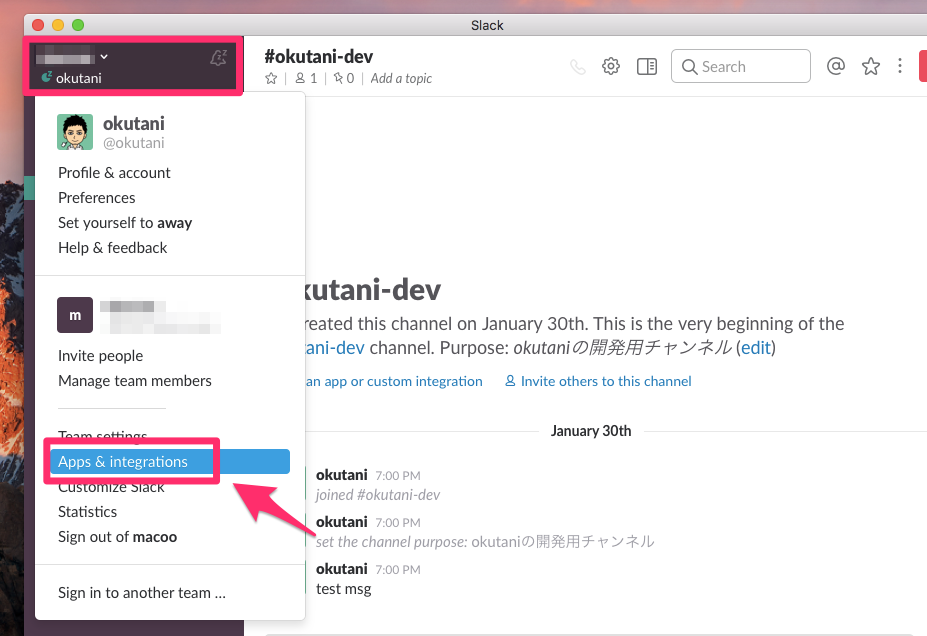Select Manage team members
The height and width of the screenshot is (636, 927).
pos(135,381)
